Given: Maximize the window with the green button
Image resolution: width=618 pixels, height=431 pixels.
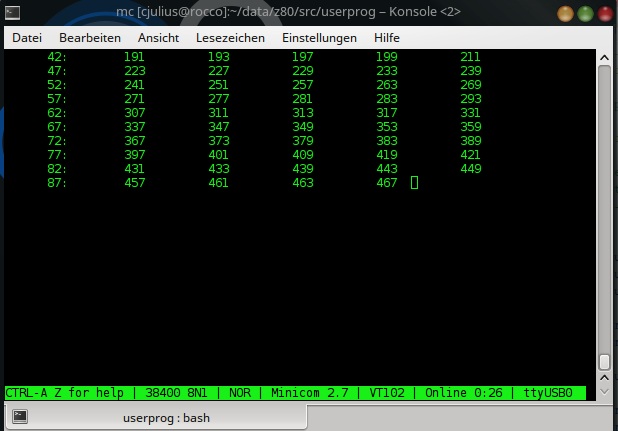Looking at the screenshot, I should tap(585, 14).
